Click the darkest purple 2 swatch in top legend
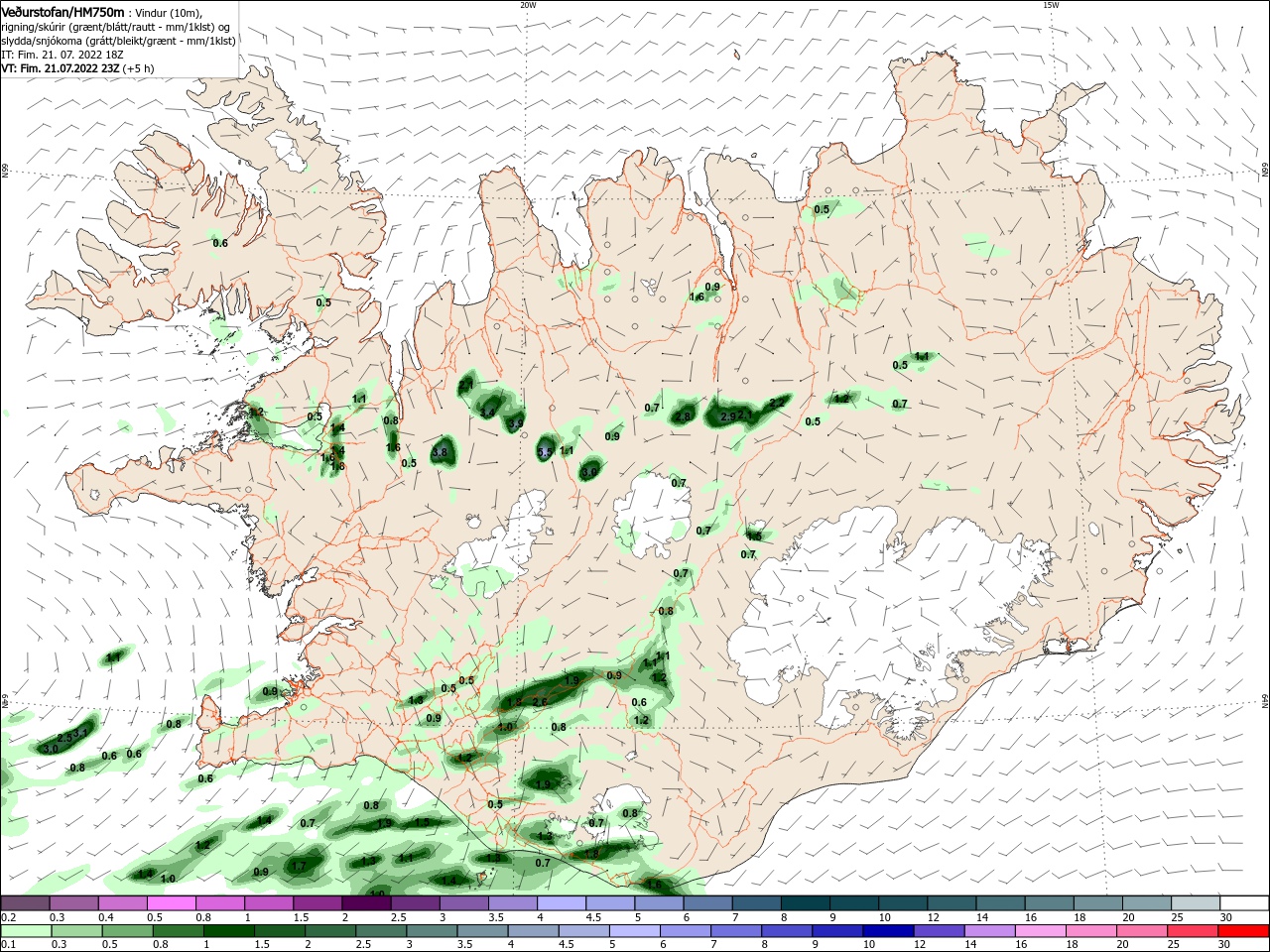This screenshot has width=1270, height=952. [x=365, y=903]
